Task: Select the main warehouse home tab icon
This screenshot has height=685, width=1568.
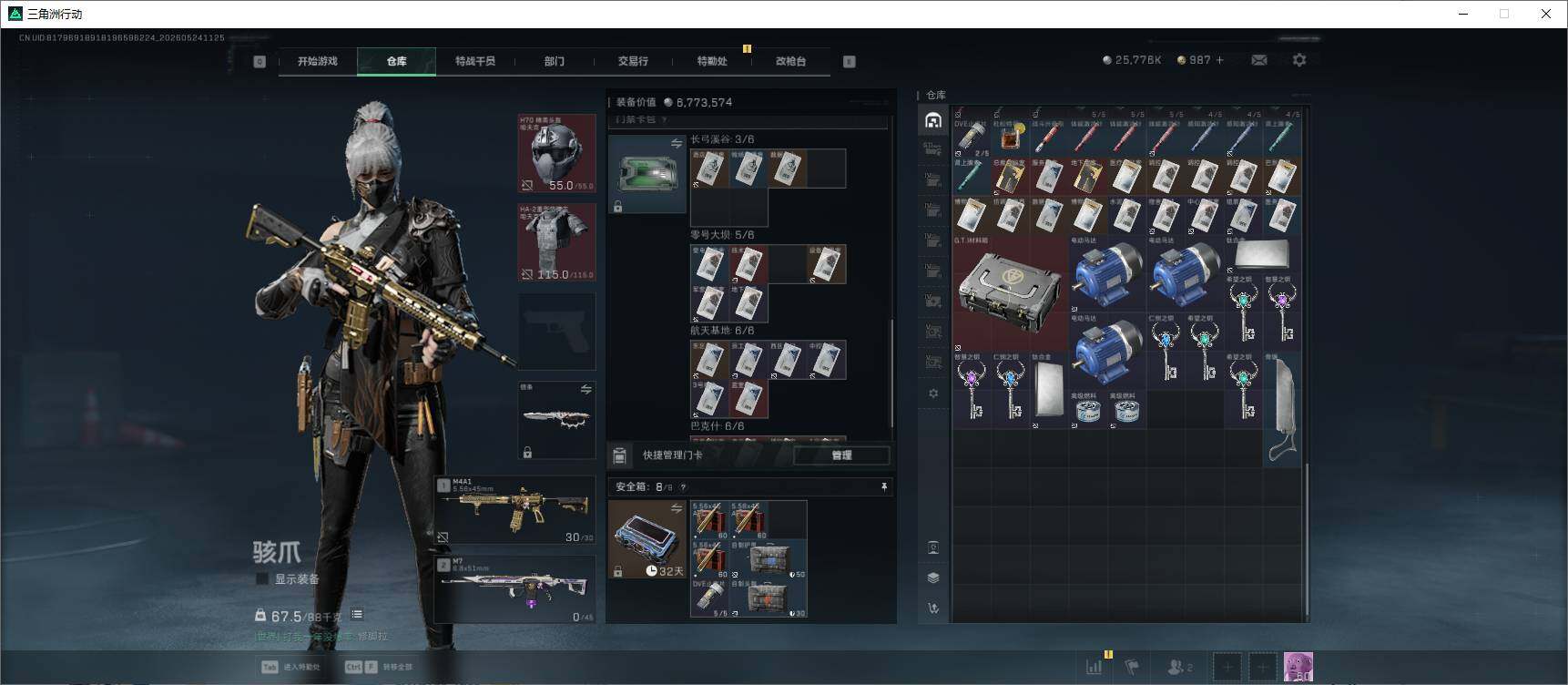Action: click(x=933, y=120)
